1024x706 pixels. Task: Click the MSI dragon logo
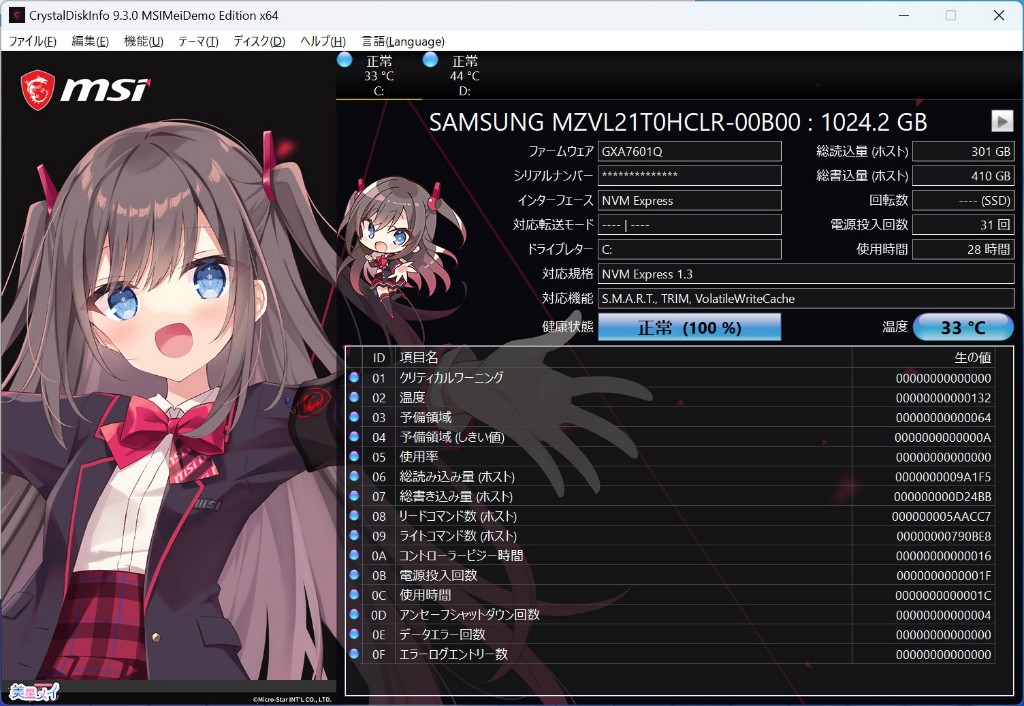[x=37, y=89]
